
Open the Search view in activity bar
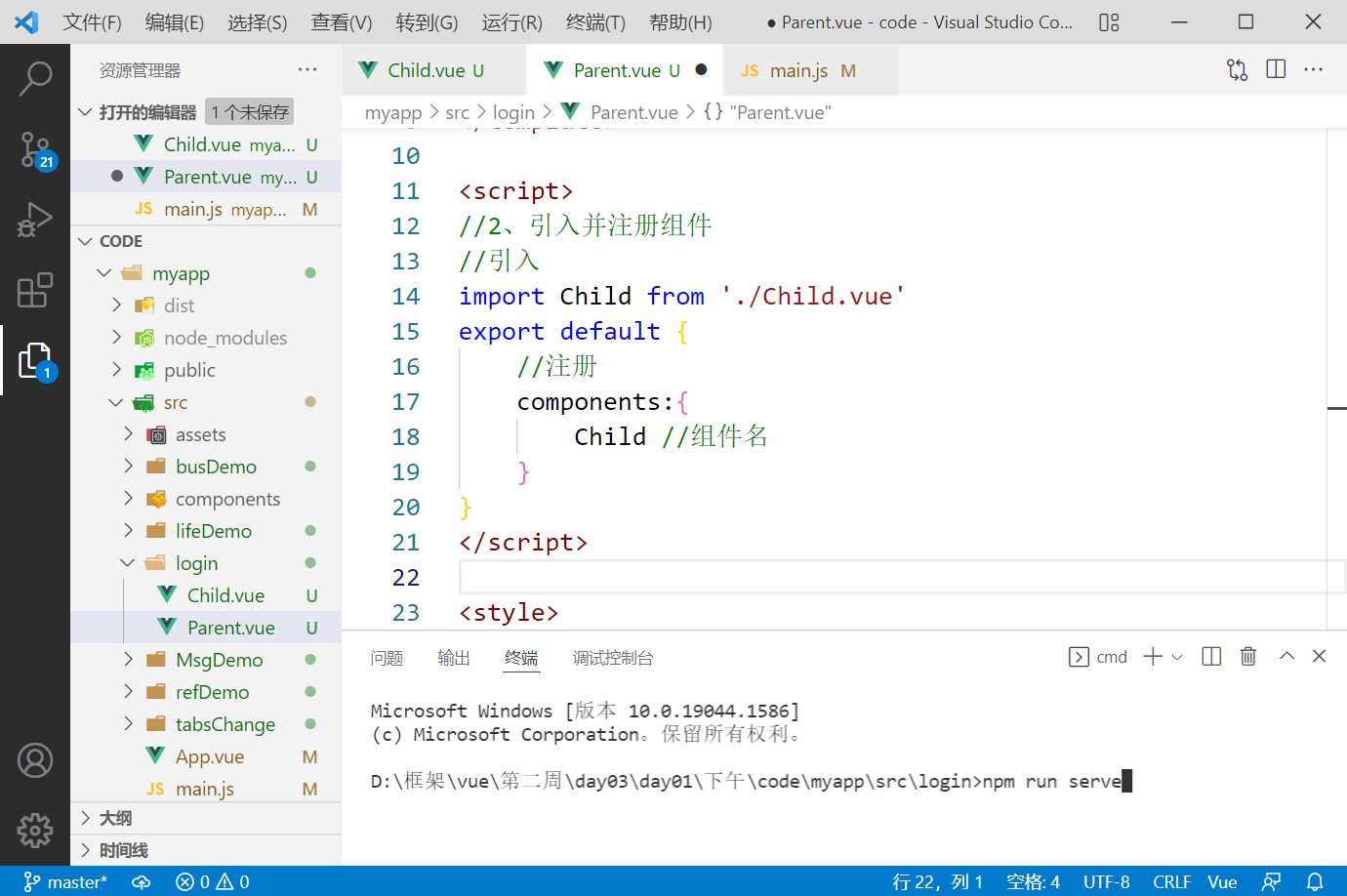point(35,79)
